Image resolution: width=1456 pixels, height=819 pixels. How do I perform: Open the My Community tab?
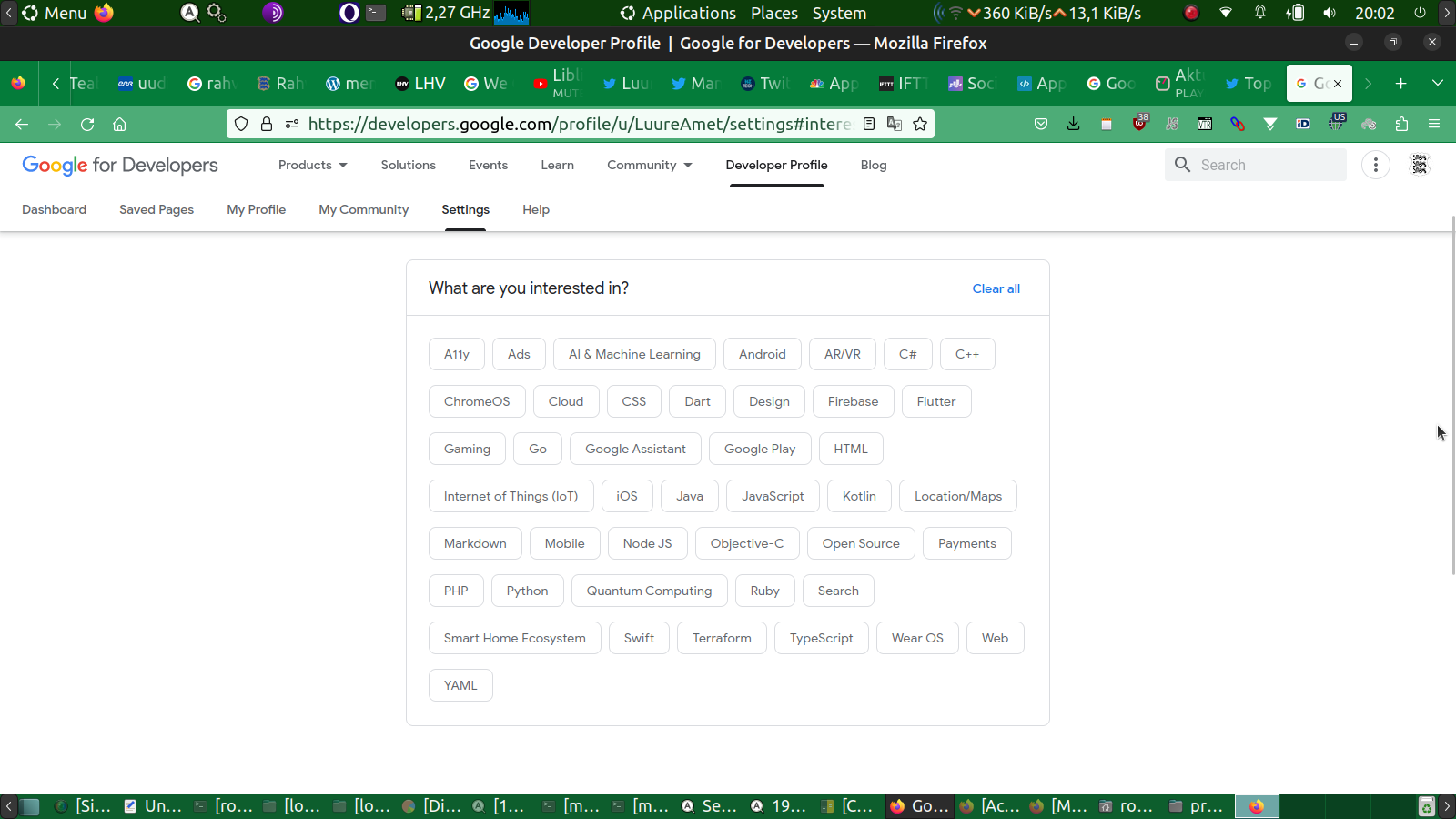(x=364, y=209)
